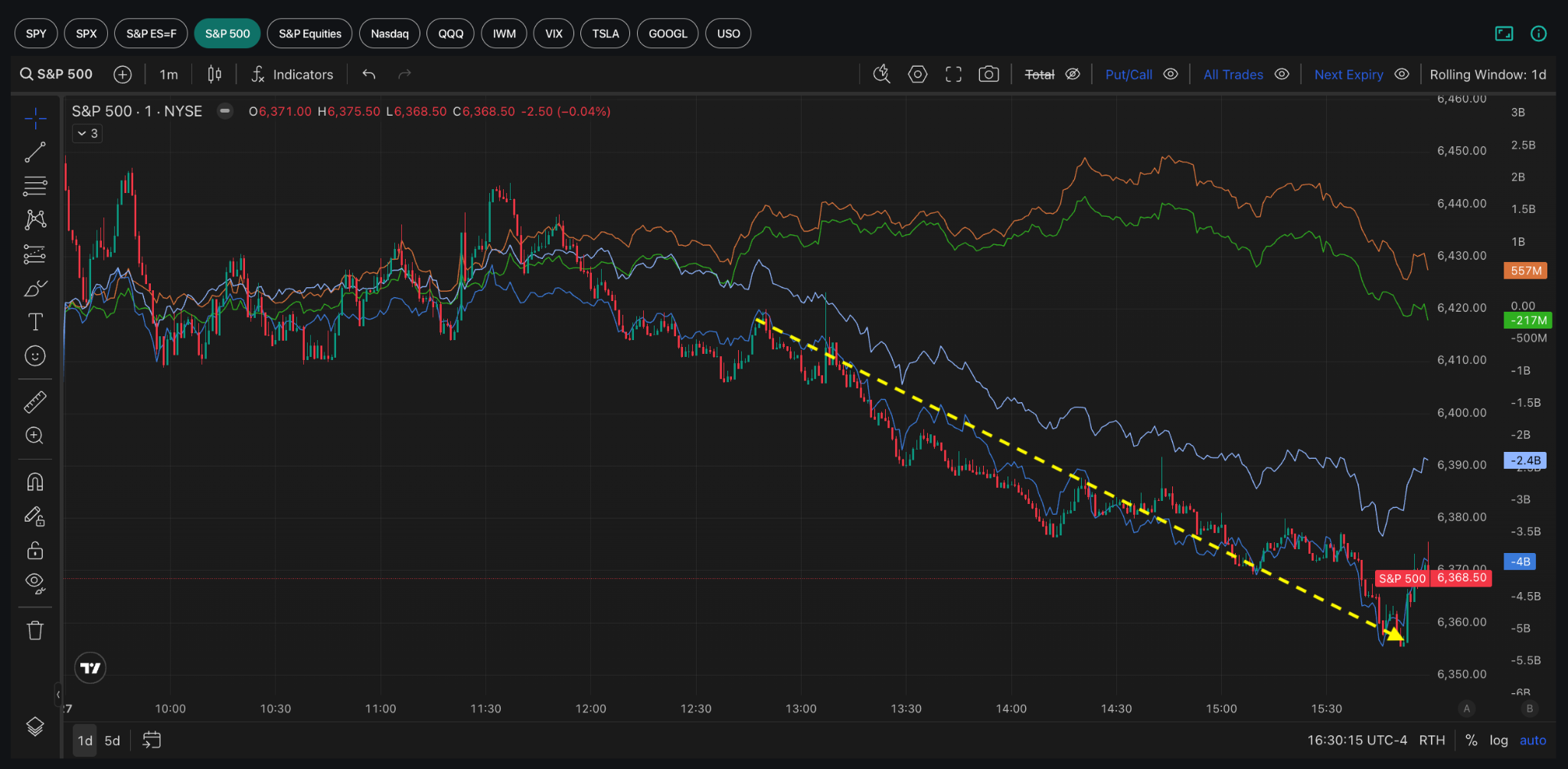
Task: Enter fullscreen chart mode
Action: (953, 74)
